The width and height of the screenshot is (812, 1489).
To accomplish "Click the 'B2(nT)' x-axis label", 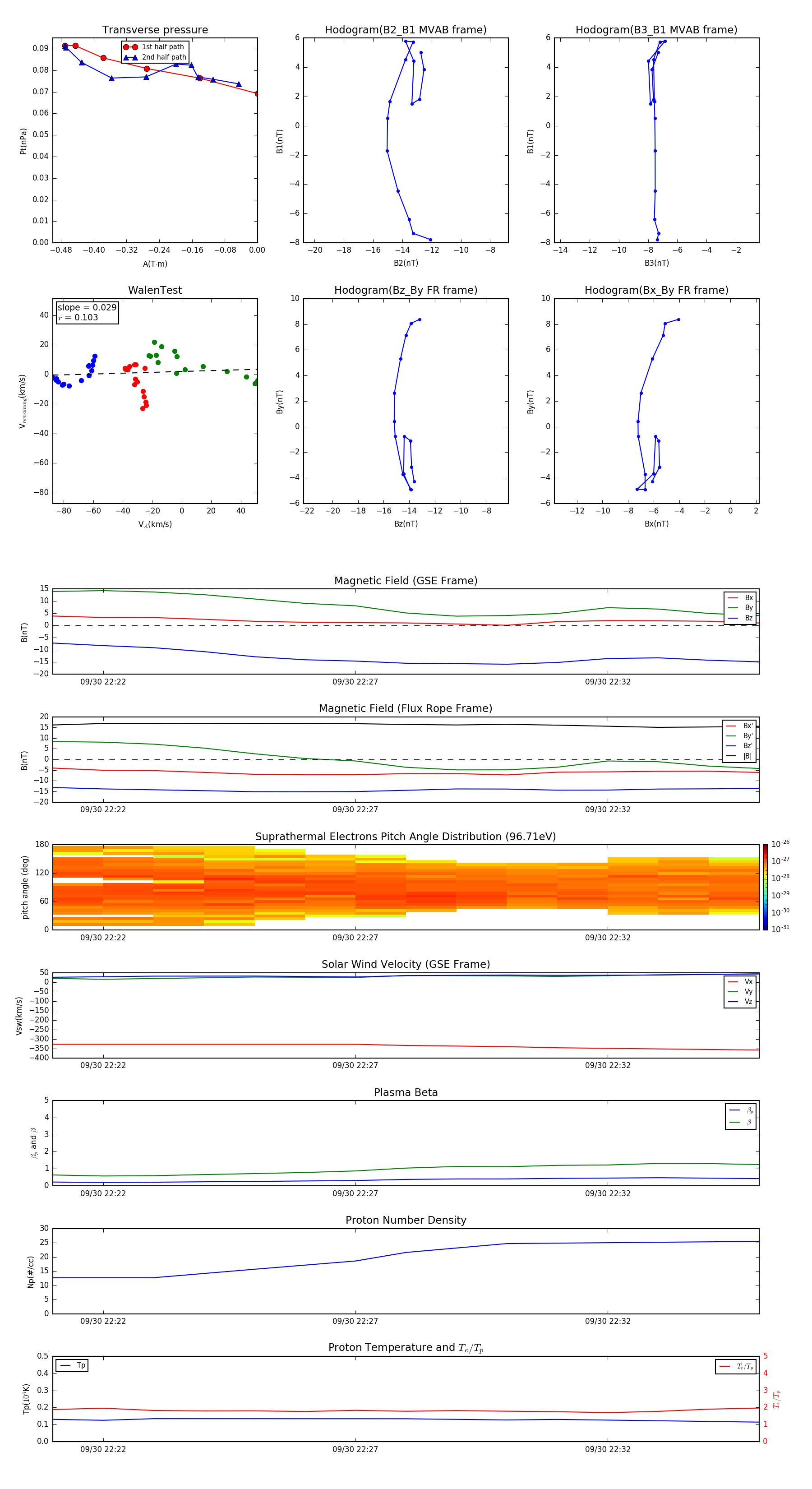I will (406, 264).
